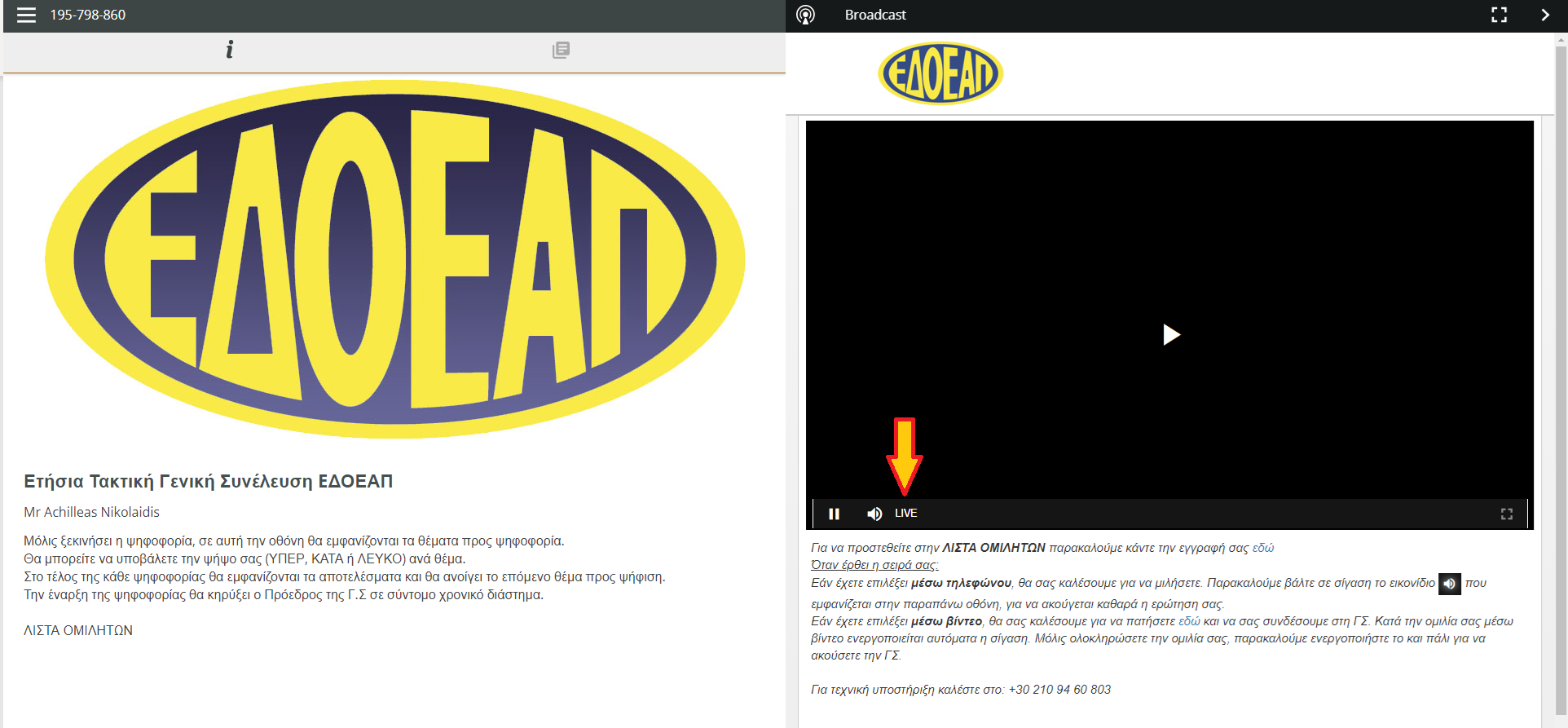This screenshot has height=728, width=1568.
Task: Click 'εδώ' link to join via video
Action: (x=1189, y=621)
